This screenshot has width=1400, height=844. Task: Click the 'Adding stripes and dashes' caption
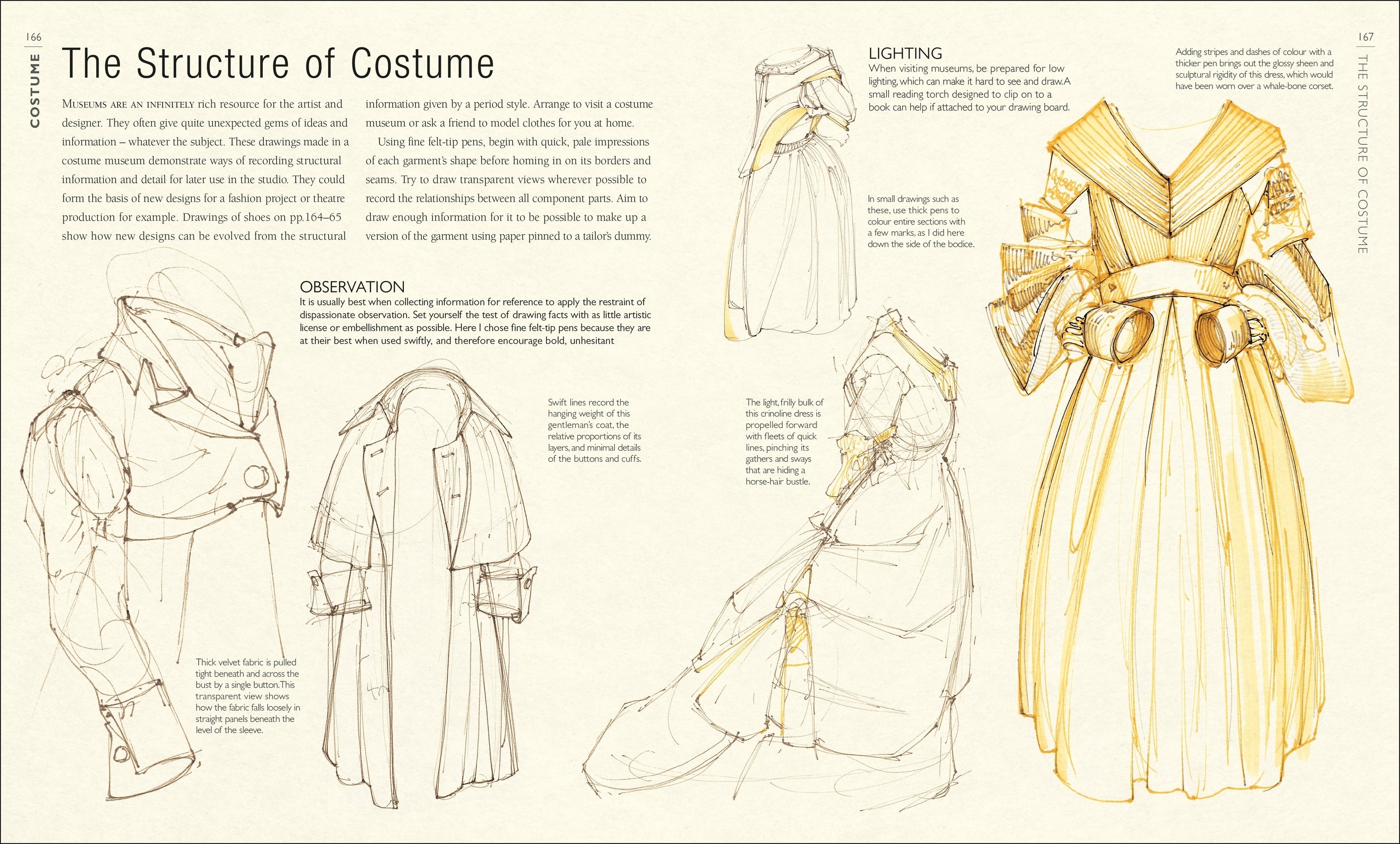[1254, 69]
